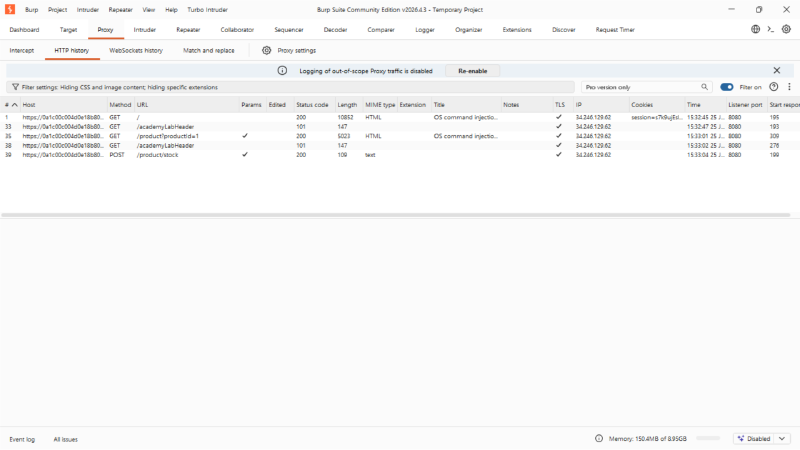
Task: Open the View menu
Action: 148,9
